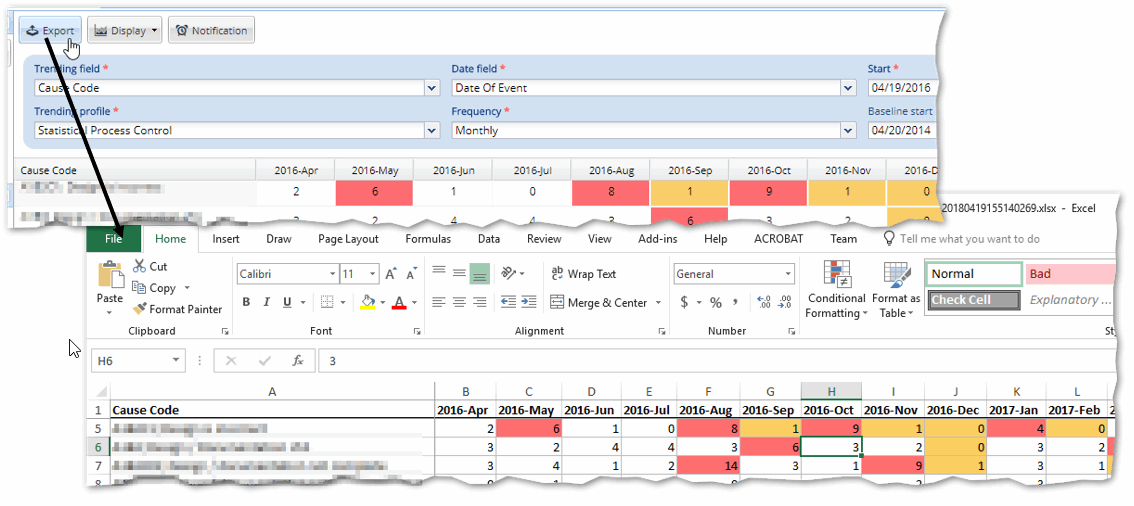Toggle middle-align highlighted alignment button
The width and height of the screenshot is (1134, 506).
click(x=479, y=274)
